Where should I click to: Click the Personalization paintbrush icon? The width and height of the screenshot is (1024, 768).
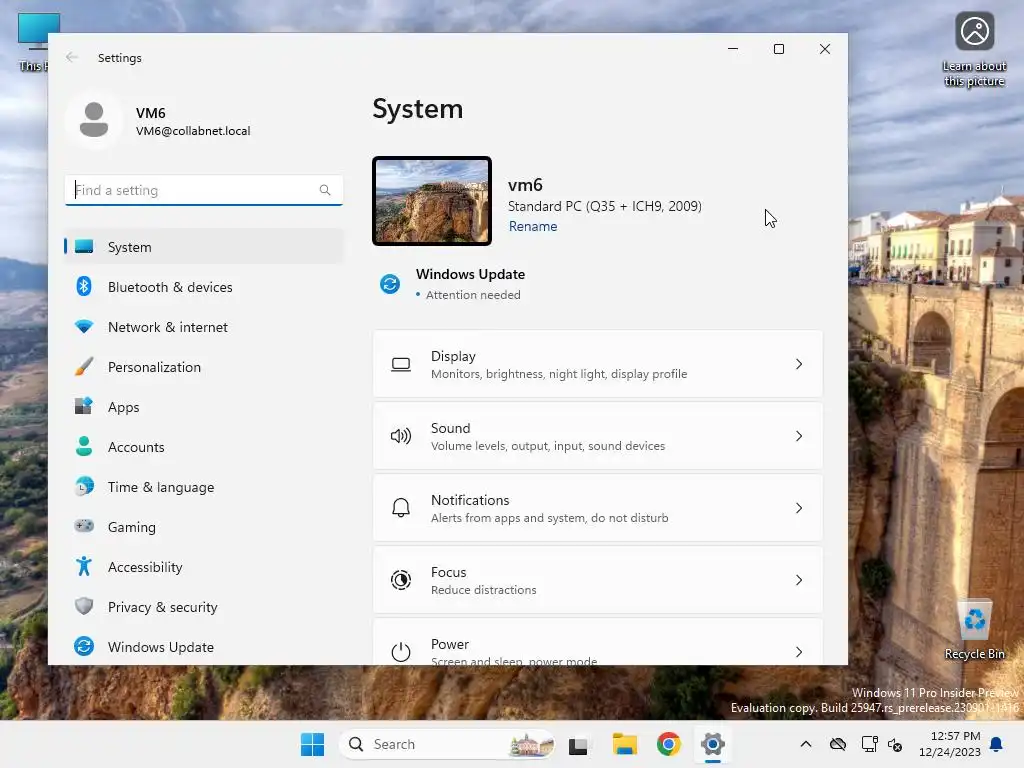[x=84, y=366]
